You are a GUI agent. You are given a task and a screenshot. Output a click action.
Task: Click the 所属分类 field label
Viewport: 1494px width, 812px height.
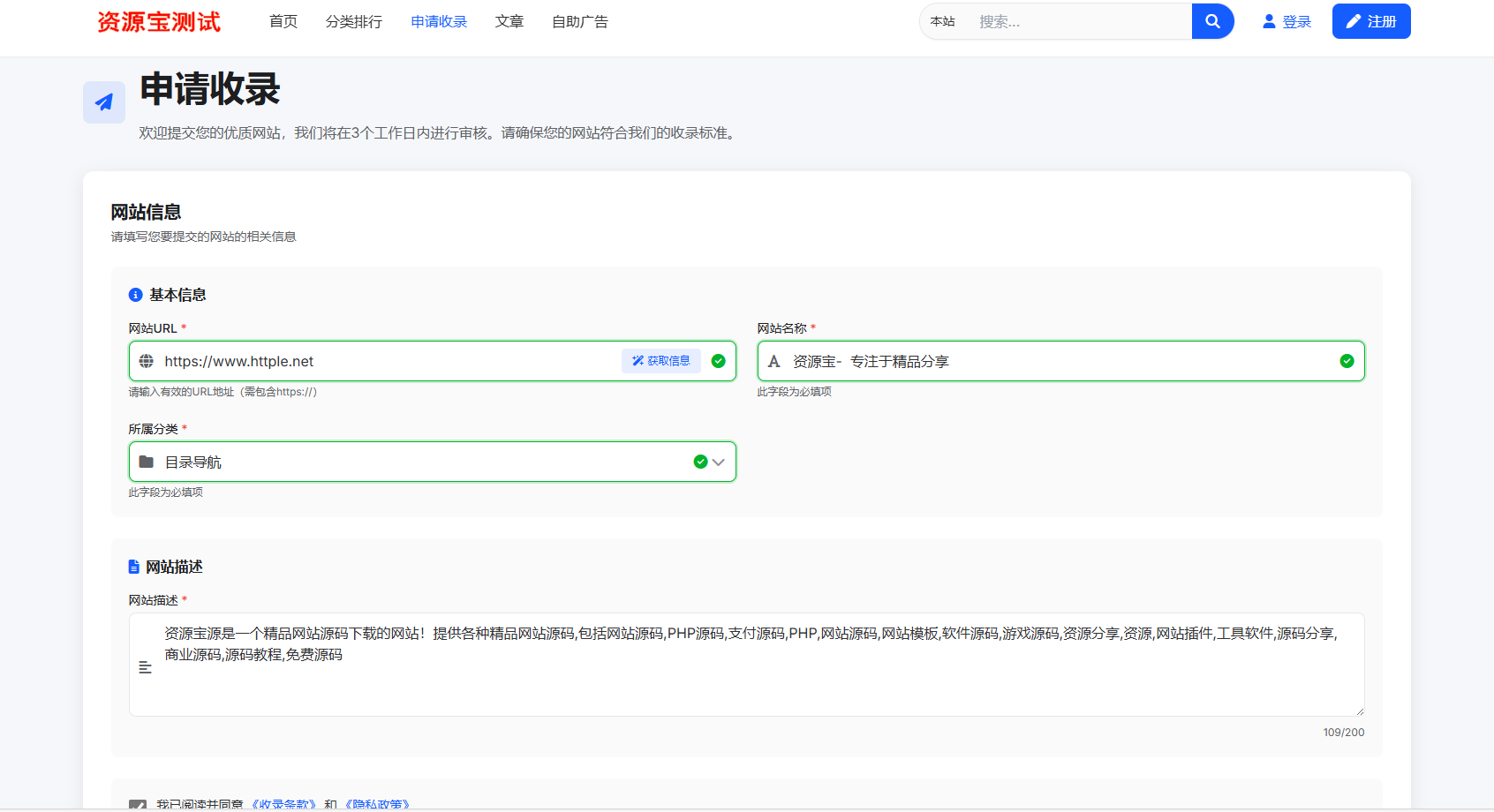(x=154, y=429)
